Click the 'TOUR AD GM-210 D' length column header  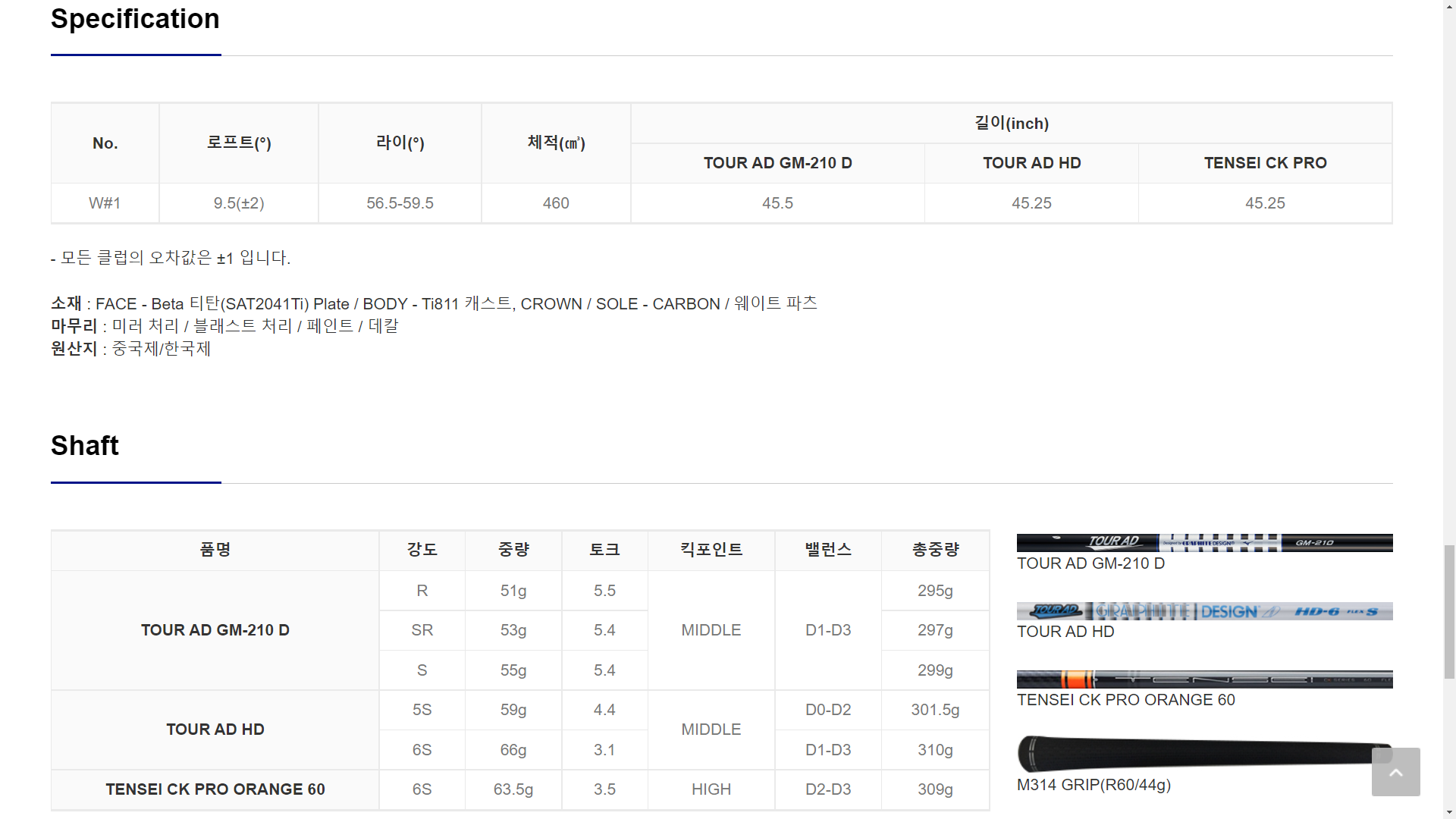point(778,163)
